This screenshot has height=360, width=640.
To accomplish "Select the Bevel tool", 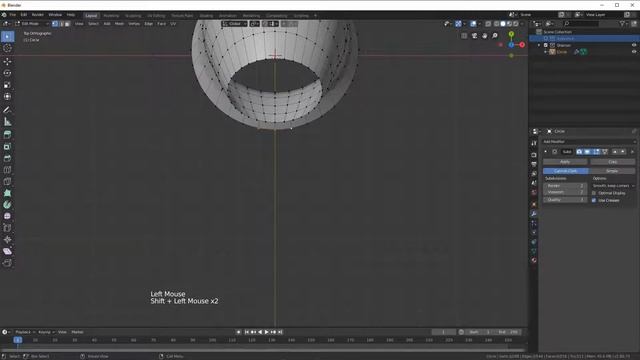I will coord(7,158).
